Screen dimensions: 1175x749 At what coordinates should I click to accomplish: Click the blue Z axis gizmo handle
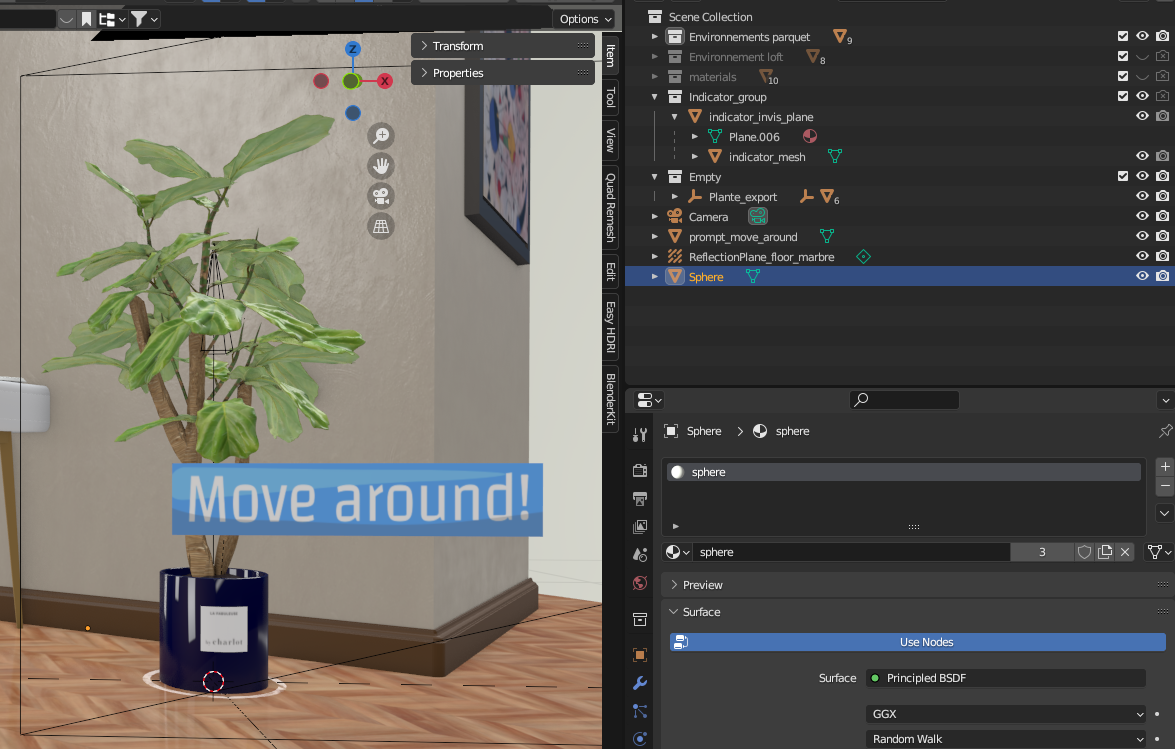pos(352,49)
